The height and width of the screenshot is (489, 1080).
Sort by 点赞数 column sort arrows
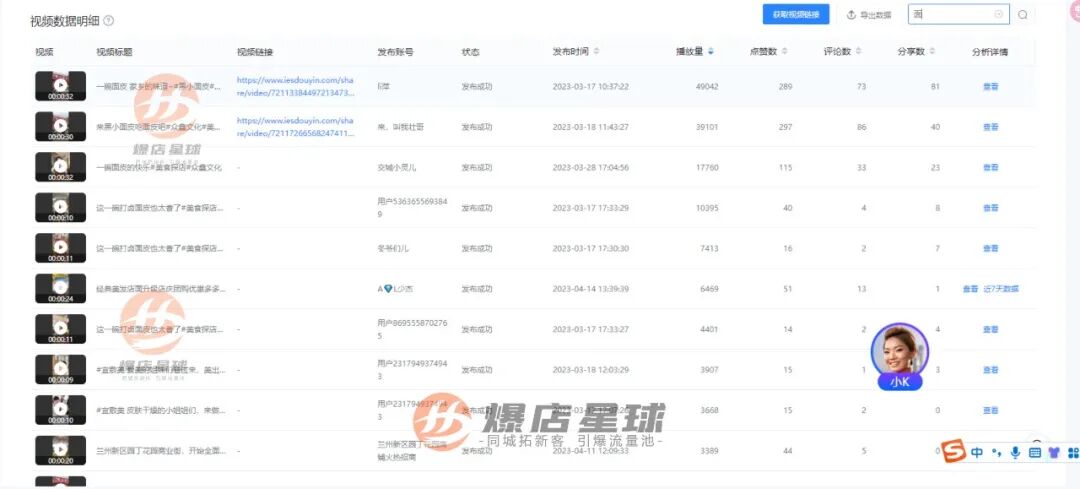(785, 52)
